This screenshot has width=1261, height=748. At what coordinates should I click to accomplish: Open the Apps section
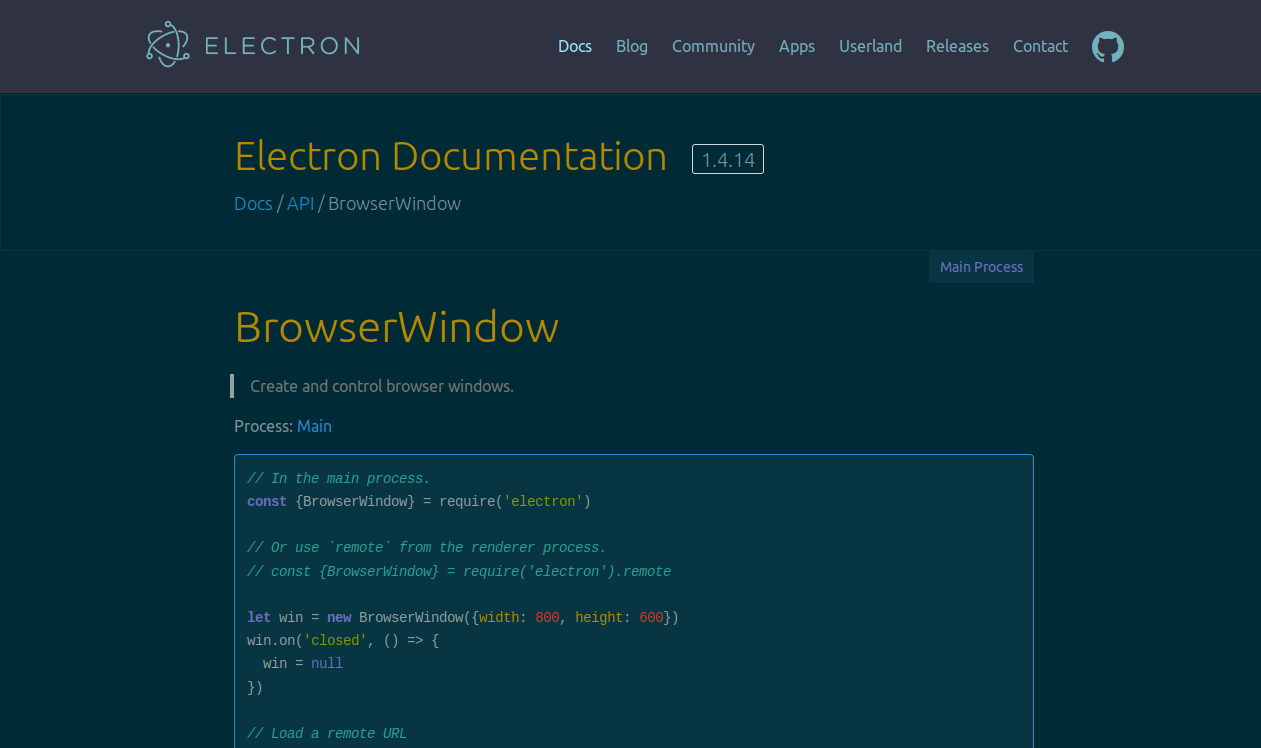pyautogui.click(x=797, y=46)
